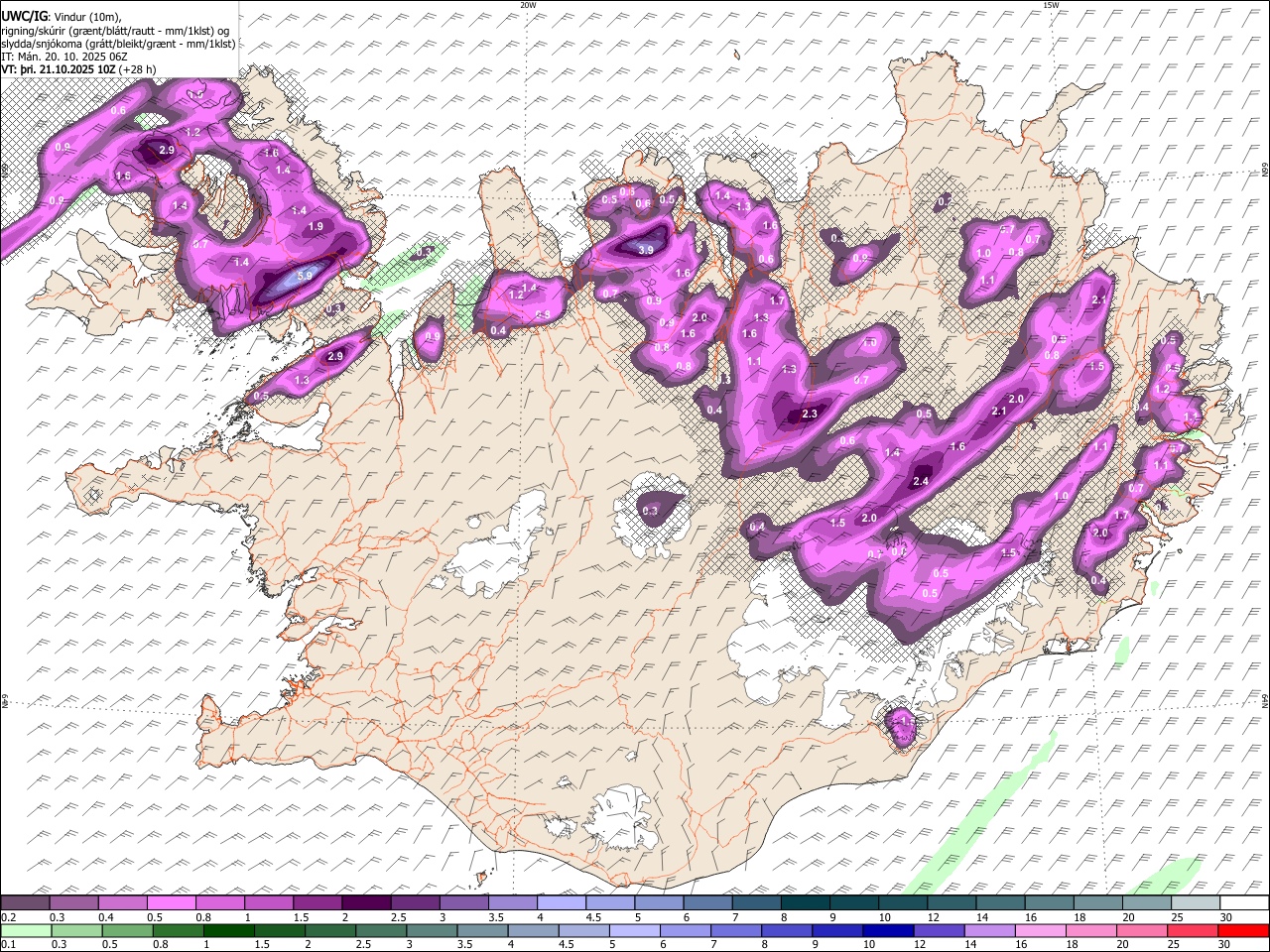Select the light lavender swatch labeled 4 in snow legend
The image size is (1270, 952).
click(562, 903)
